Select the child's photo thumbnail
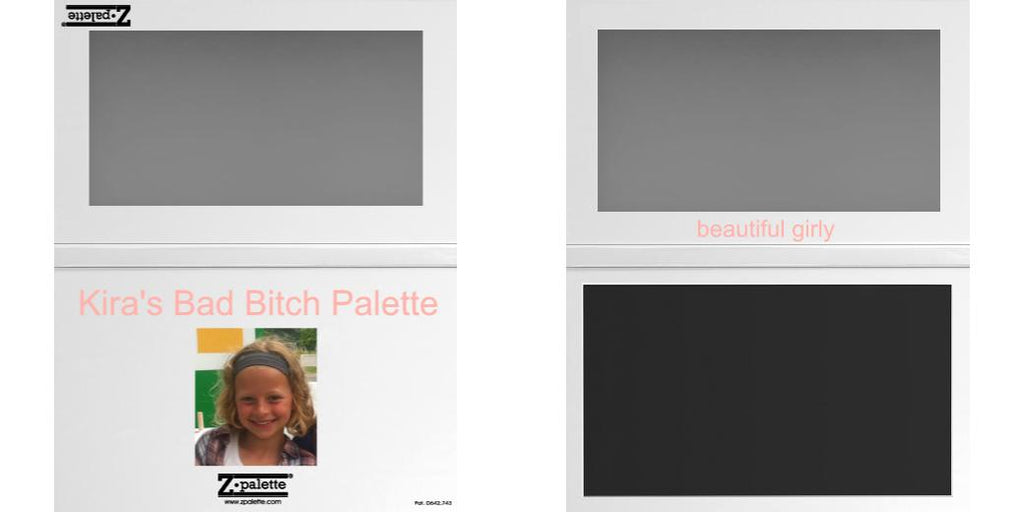This screenshot has width=1024, height=512. click(x=256, y=396)
